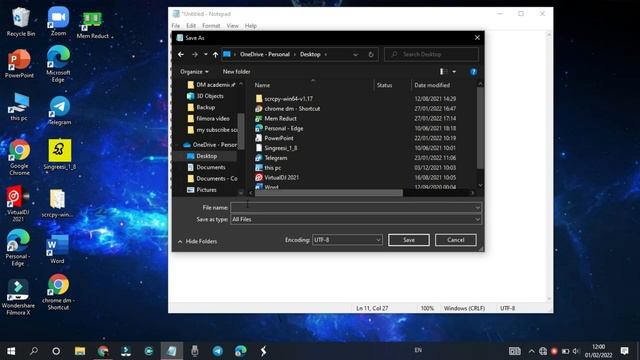Open notification center icon in tray
The height and width of the screenshot is (360, 640).
[x=624, y=351]
